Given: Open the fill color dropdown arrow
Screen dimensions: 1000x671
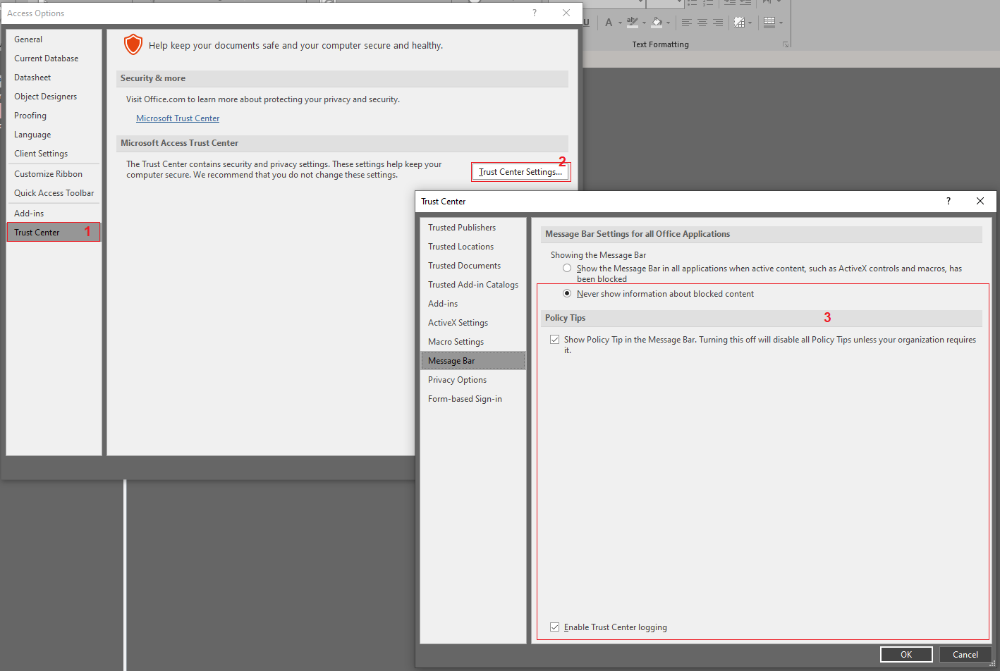Looking at the screenshot, I should (x=668, y=23).
